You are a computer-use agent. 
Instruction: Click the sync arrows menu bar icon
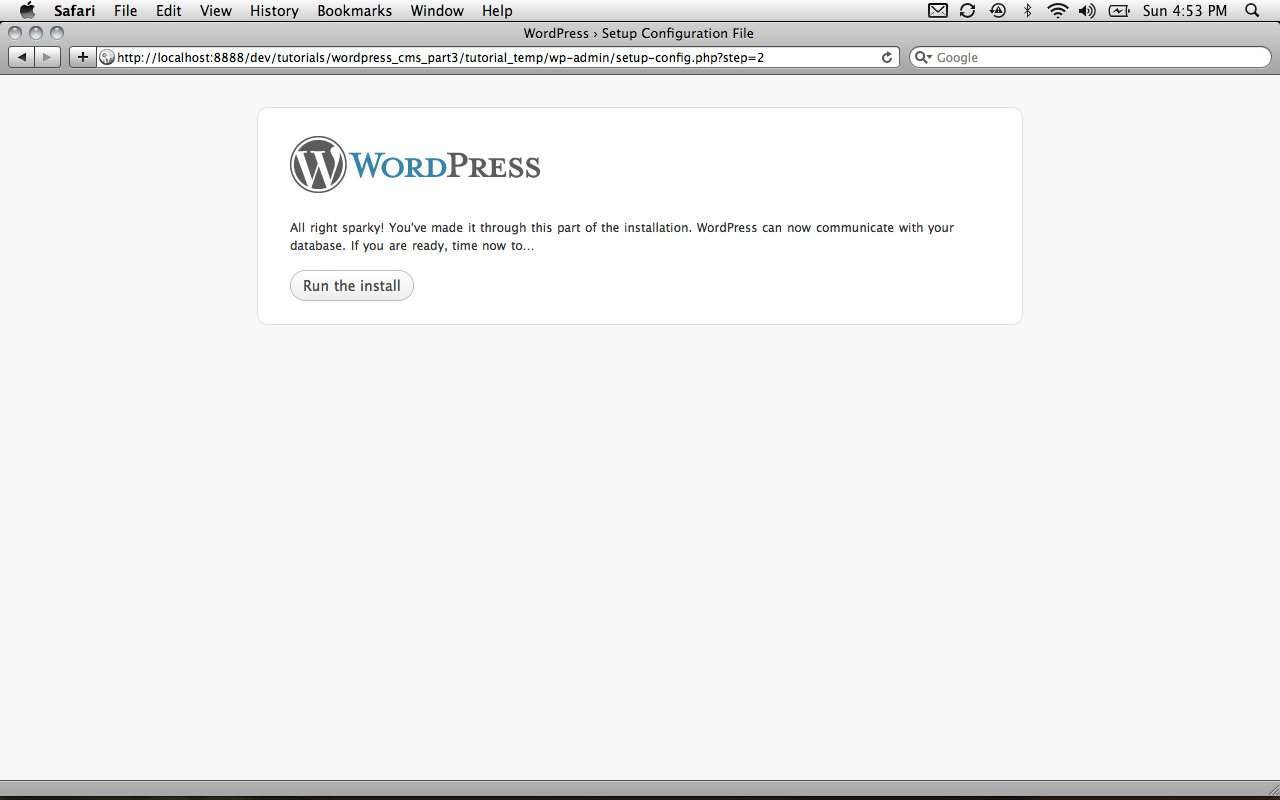967,11
